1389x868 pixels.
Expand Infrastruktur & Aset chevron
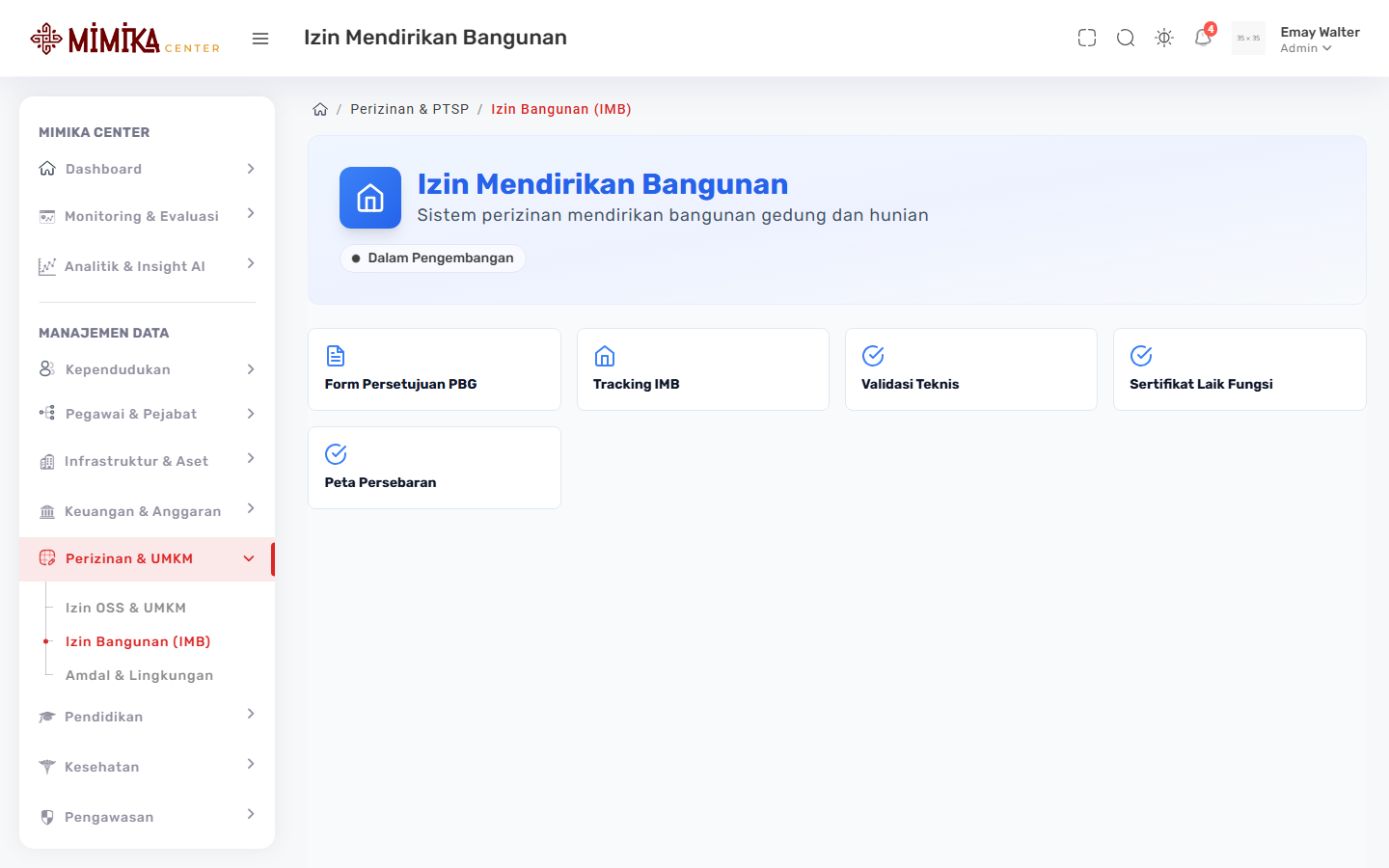pos(251,458)
